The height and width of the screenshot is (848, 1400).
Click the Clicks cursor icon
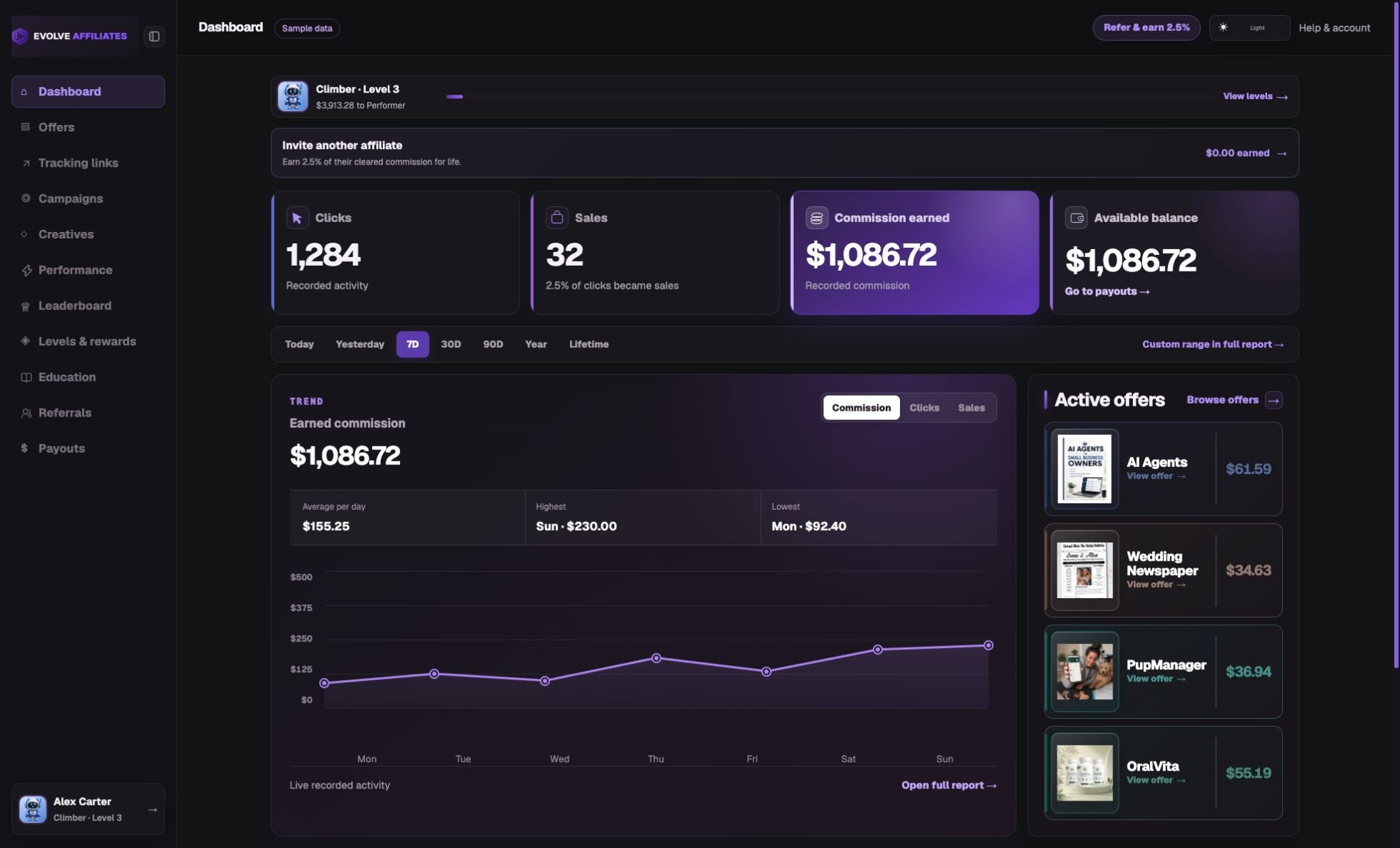[x=297, y=218]
